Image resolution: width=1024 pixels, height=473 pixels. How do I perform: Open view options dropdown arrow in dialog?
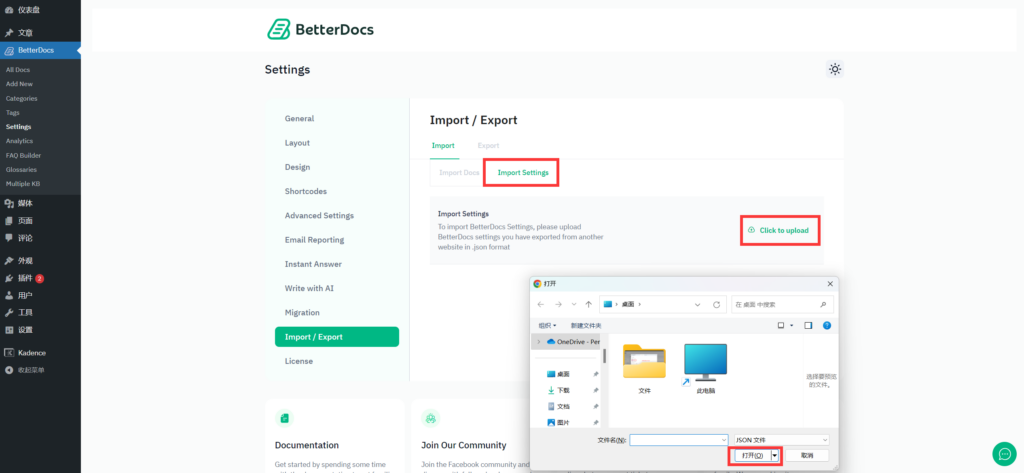792,325
